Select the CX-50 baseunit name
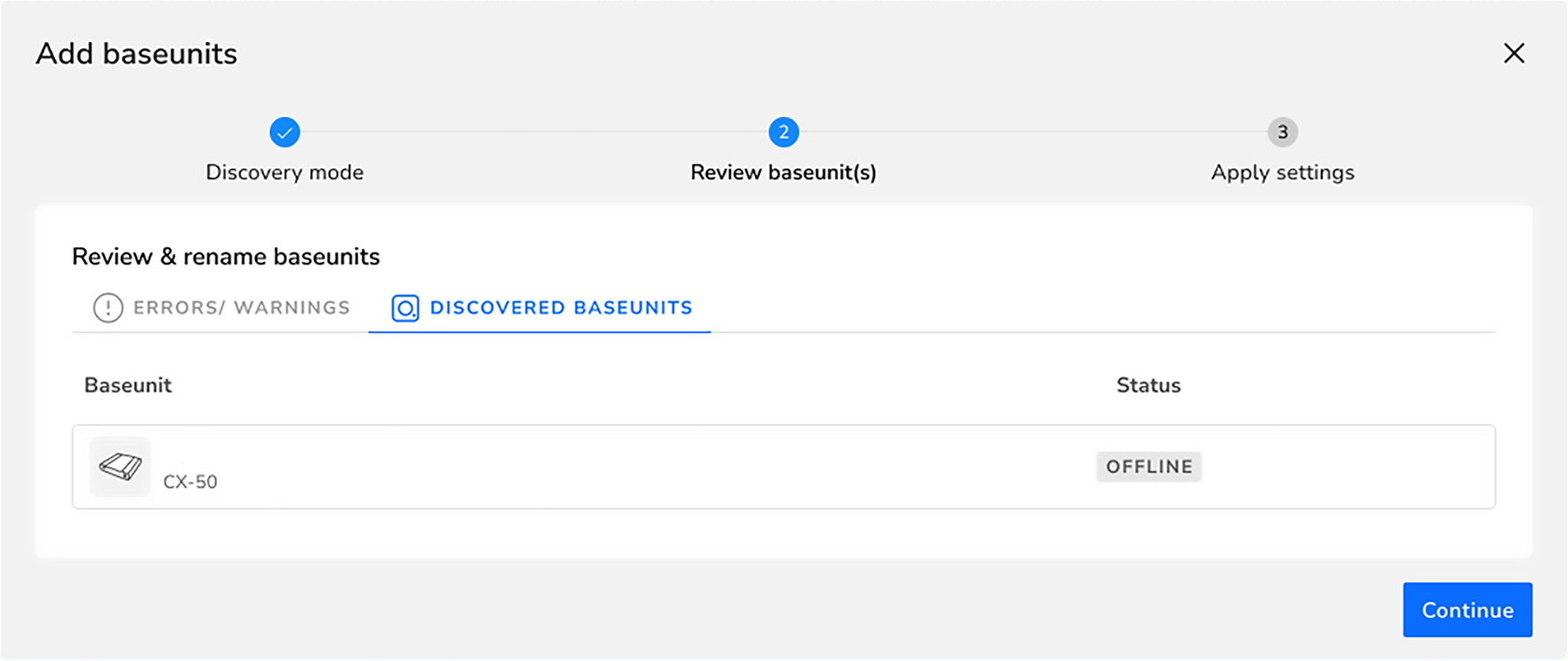The width and height of the screenshot is (1568, 661). tap(190, 482)
